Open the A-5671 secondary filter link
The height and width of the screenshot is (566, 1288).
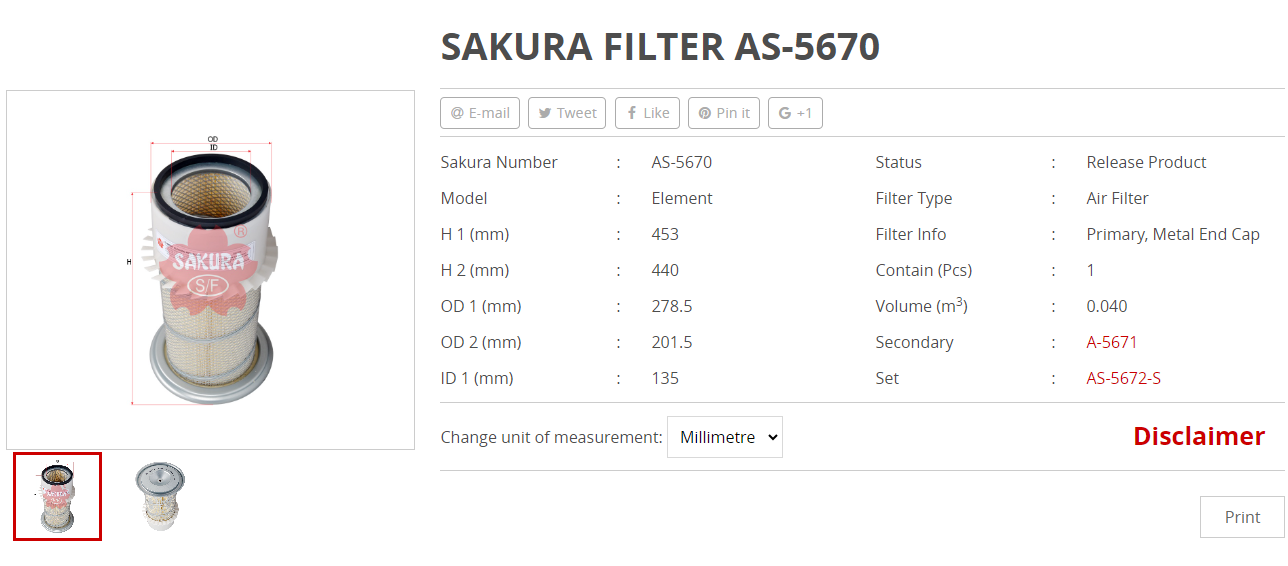click(x=1112, y=342)
